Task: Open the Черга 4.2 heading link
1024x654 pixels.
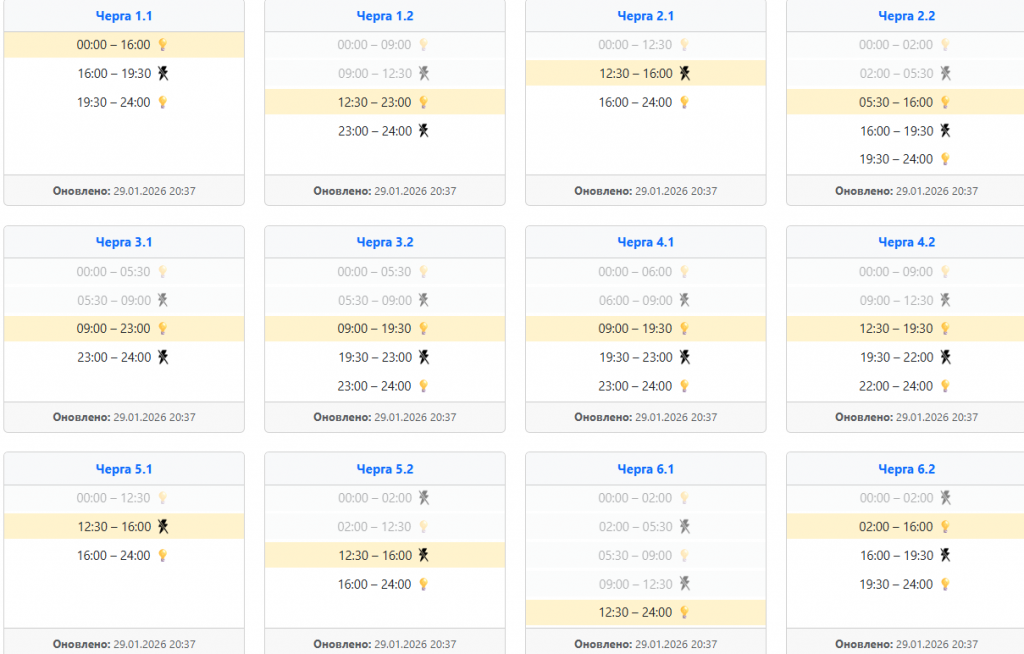Action: coord(906,242)
